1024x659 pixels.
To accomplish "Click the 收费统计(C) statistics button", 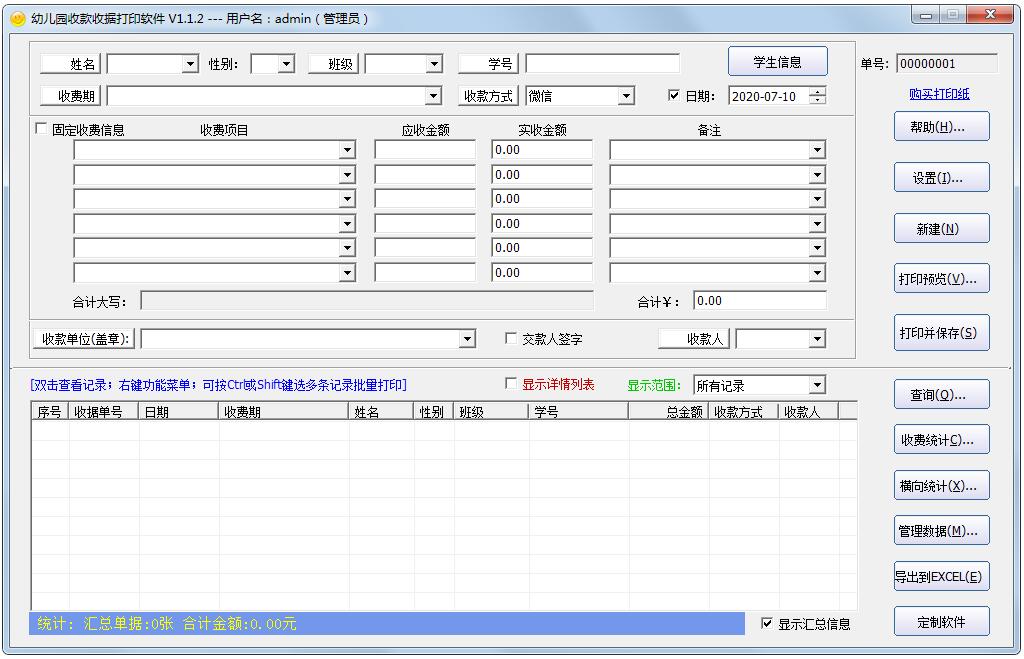I will tap(940, 439).
